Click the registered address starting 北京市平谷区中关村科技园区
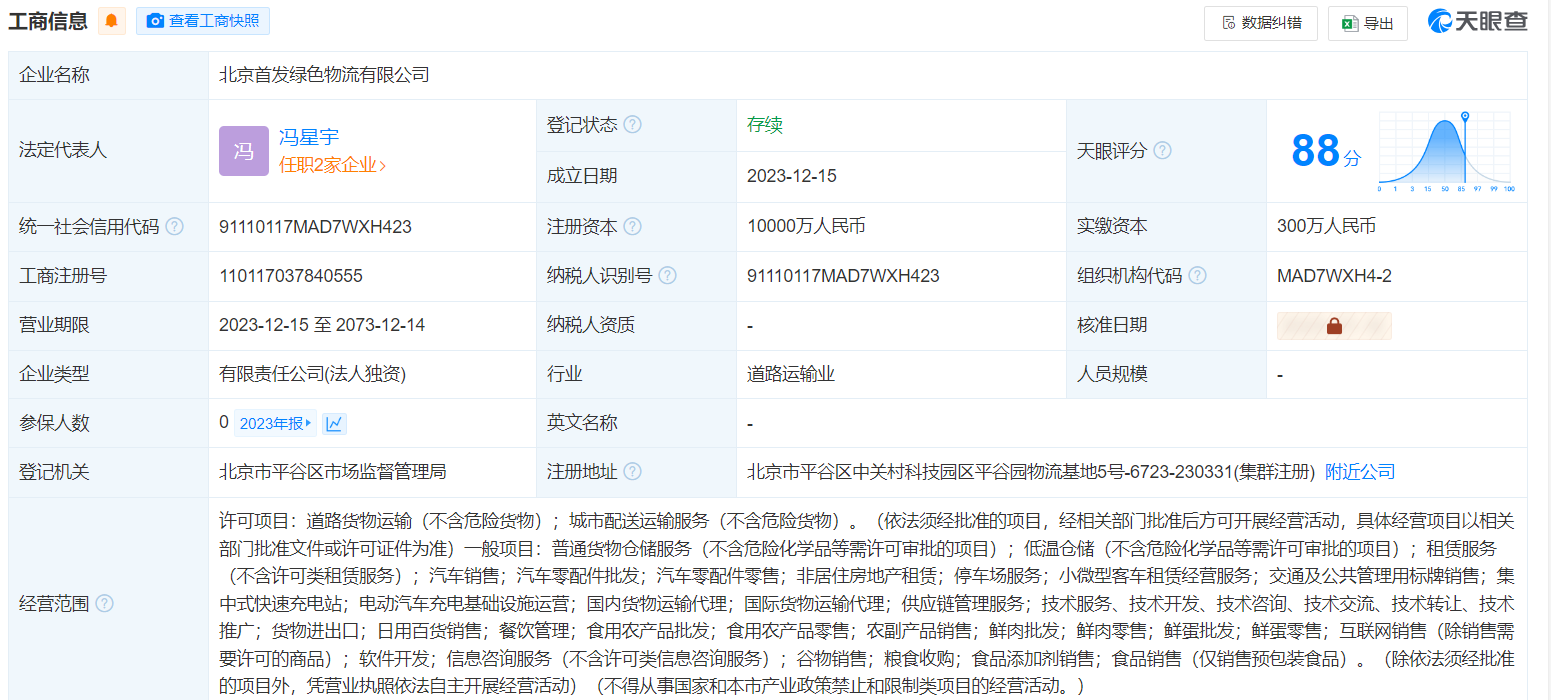Viewport: 1551px width, 700px height. click(1030, 472)
